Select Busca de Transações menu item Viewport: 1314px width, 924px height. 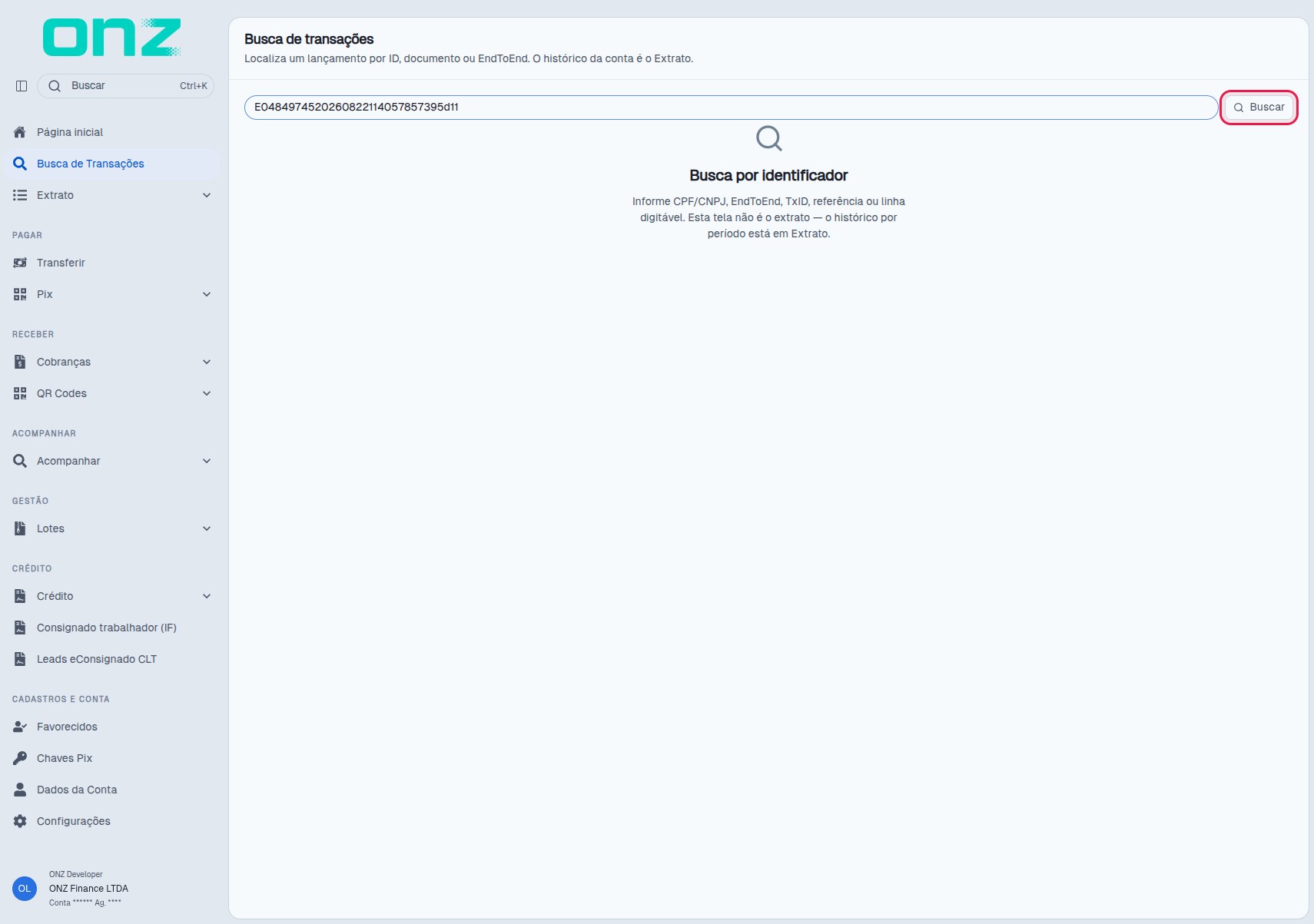(x=112, y=164)
